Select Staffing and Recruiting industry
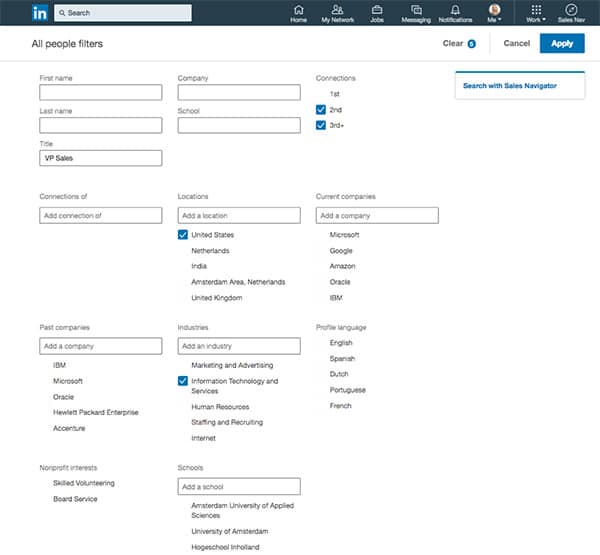 (227, 422)
